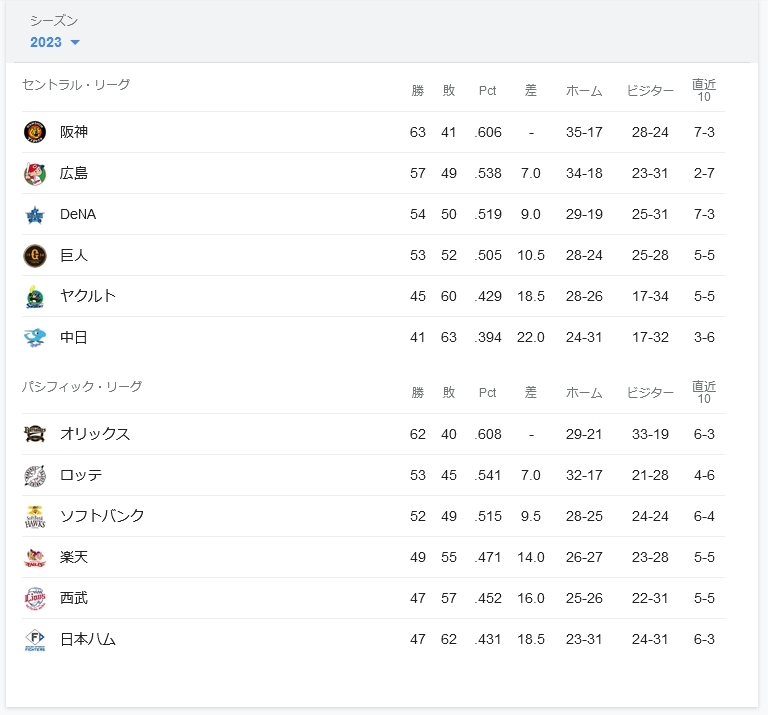Open the オリックス team link

pos(95,434)
